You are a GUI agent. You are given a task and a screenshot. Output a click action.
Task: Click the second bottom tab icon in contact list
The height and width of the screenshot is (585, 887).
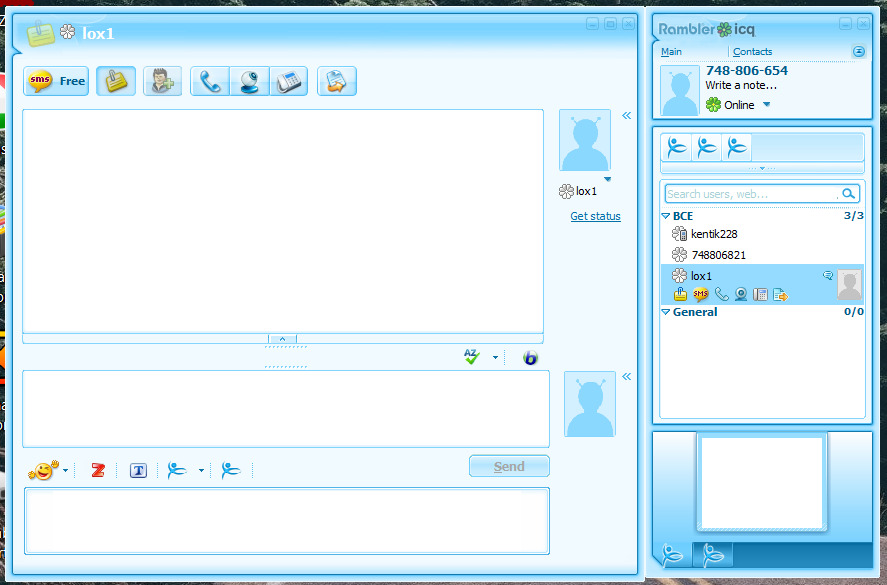pos(713,554)
